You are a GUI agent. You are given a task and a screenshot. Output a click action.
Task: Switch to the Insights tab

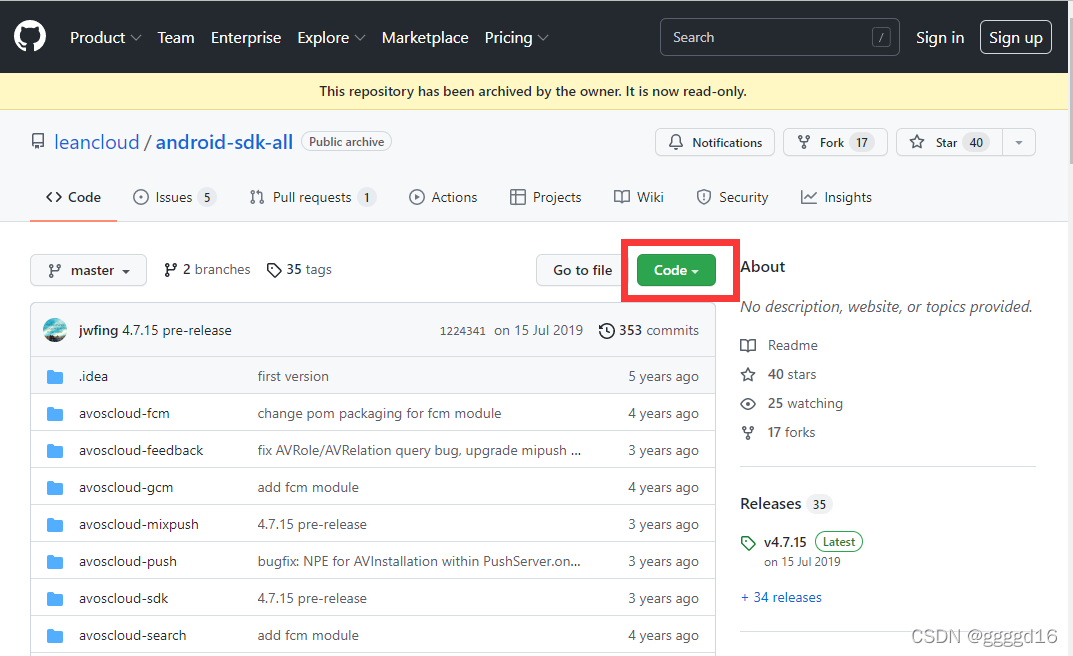click(x=836, y=197)
